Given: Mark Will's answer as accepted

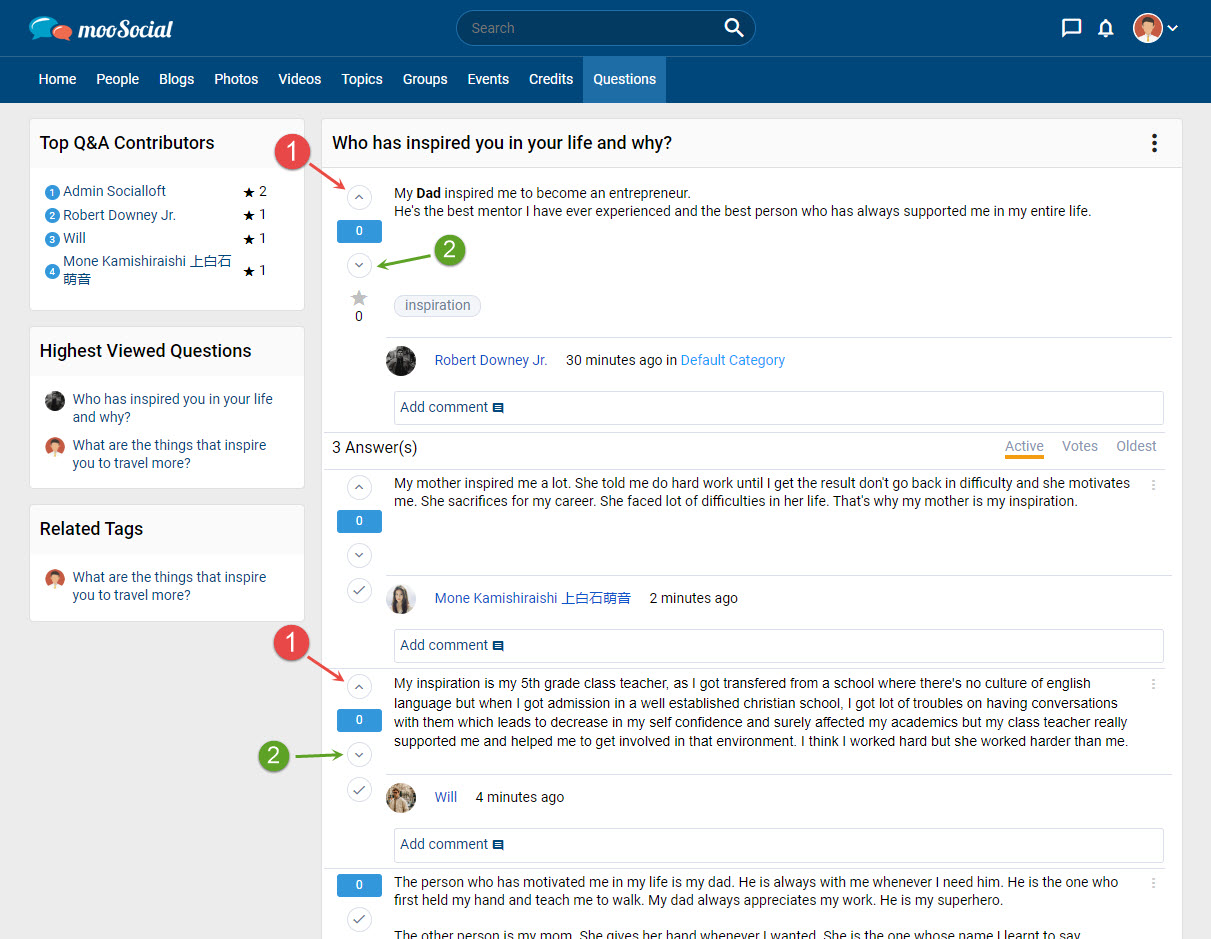Looking at the screenshot, I should (359, 790).
